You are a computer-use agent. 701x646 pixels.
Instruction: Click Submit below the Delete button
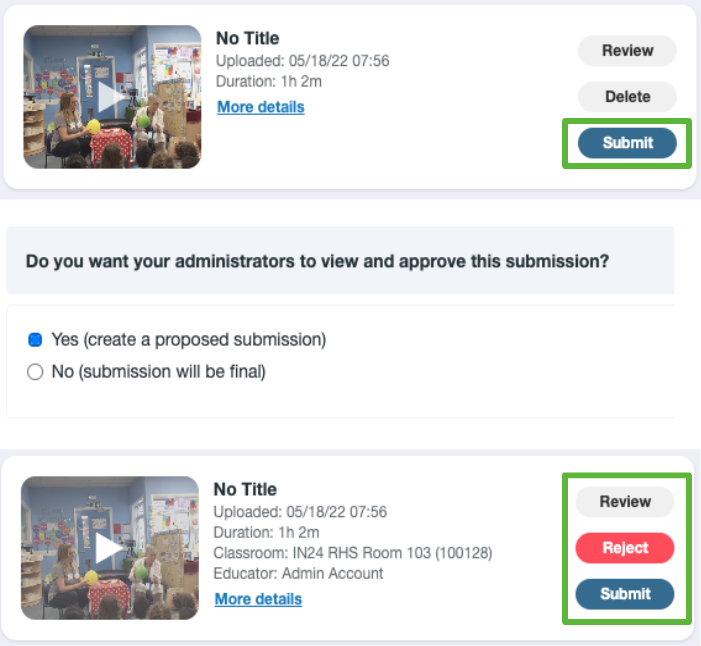tap(627, 143)
